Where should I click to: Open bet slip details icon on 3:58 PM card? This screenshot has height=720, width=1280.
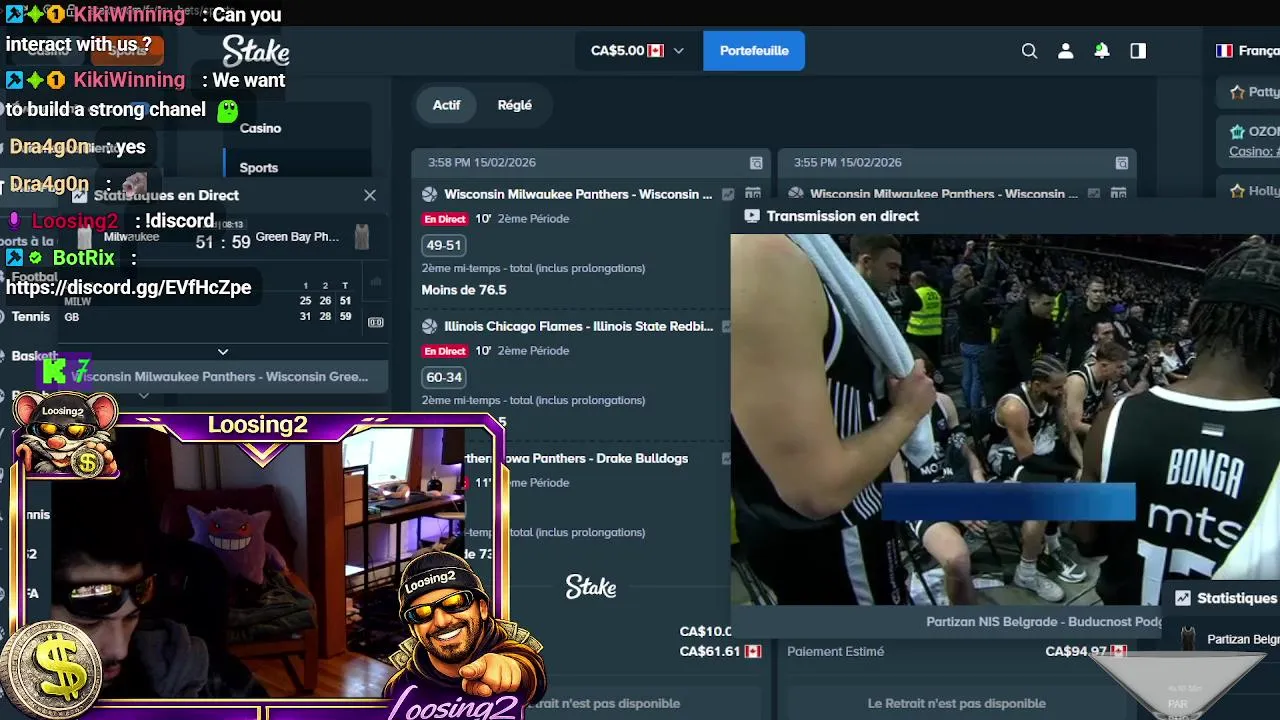756,163
